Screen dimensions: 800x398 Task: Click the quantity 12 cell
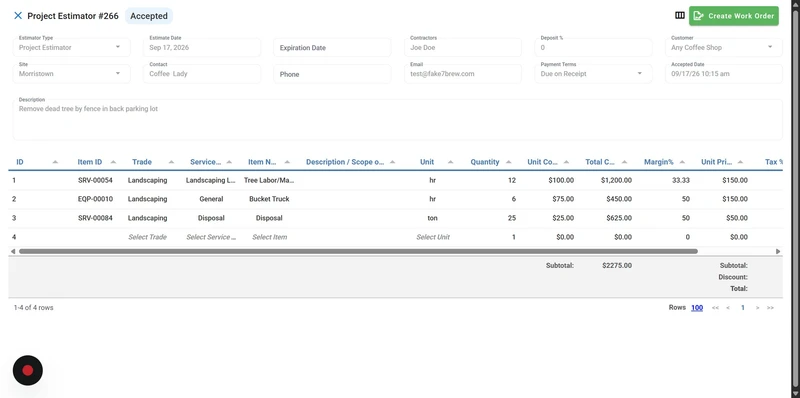point(512,180)
